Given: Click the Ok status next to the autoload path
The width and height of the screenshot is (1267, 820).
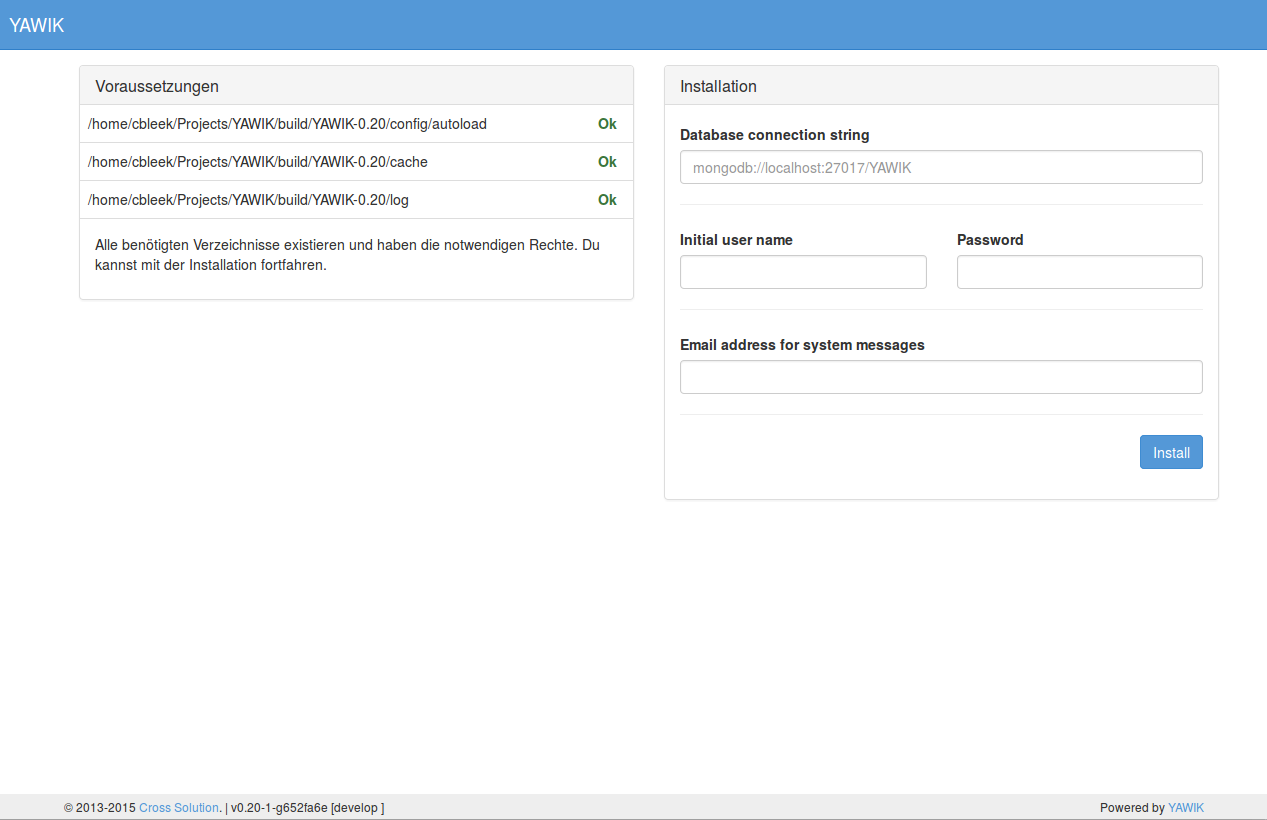Looking at the screenshot, I should point(607,124).
